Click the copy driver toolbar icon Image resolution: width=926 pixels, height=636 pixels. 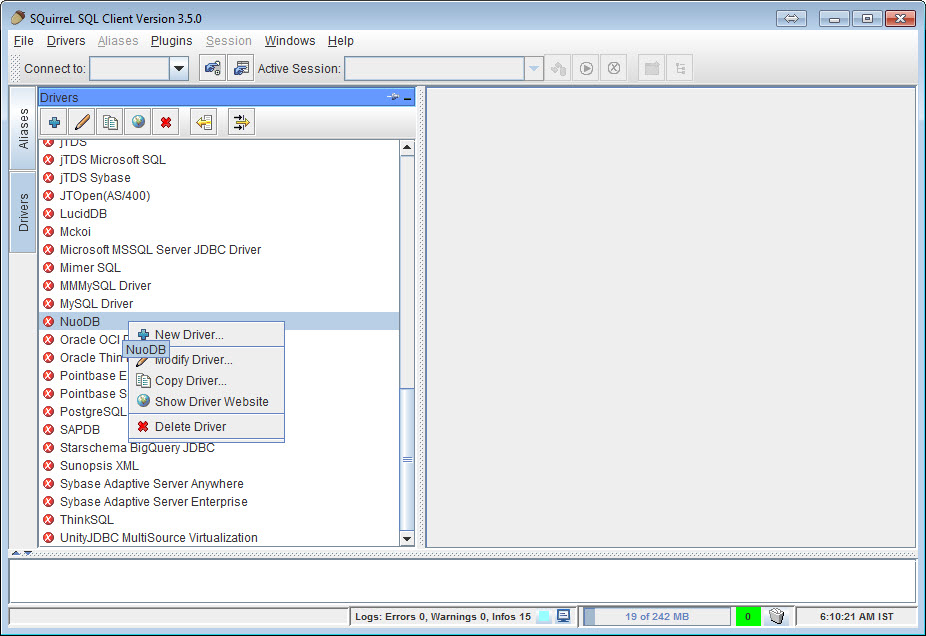[110, 122]
